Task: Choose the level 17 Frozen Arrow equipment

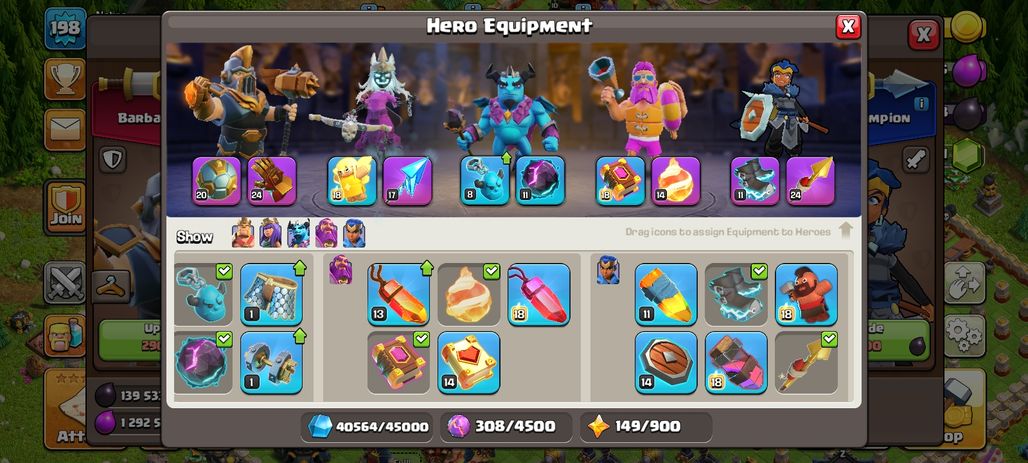Action: click(x=407, y=181)
